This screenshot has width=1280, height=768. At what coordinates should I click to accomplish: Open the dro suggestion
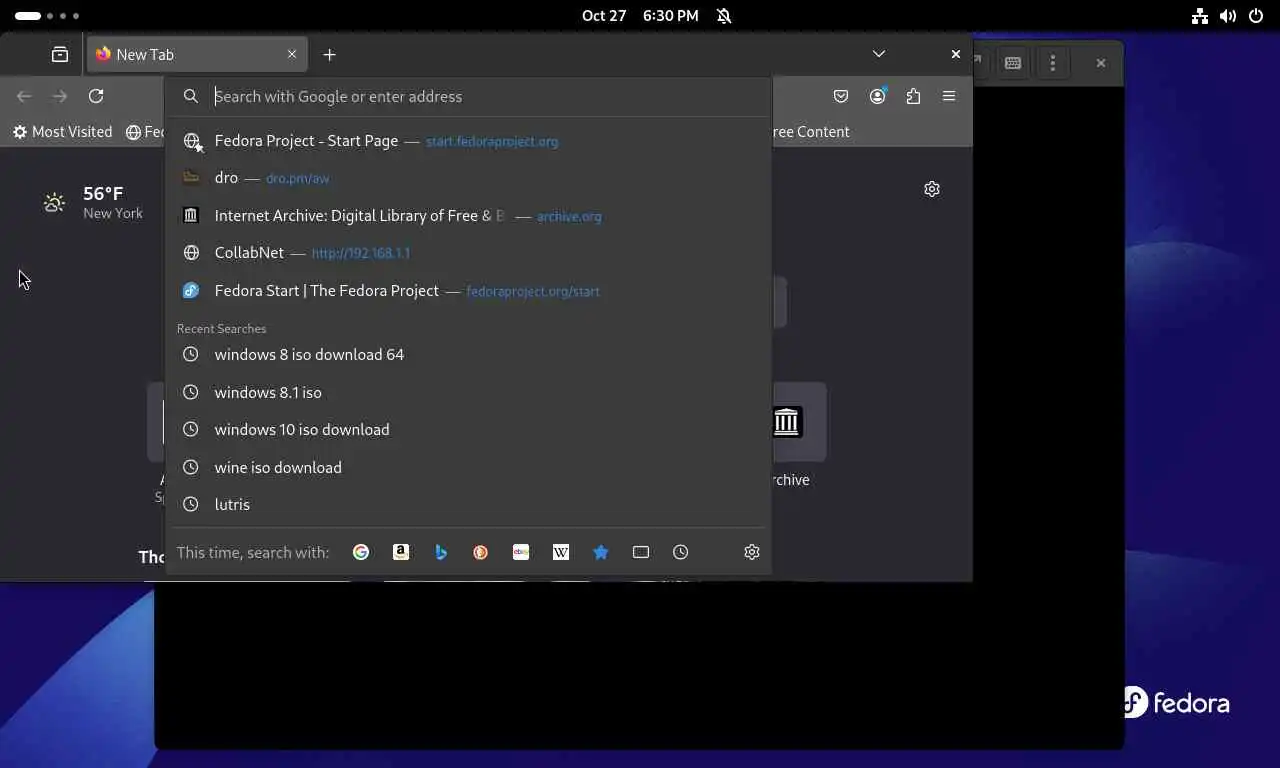coord(468,178)
